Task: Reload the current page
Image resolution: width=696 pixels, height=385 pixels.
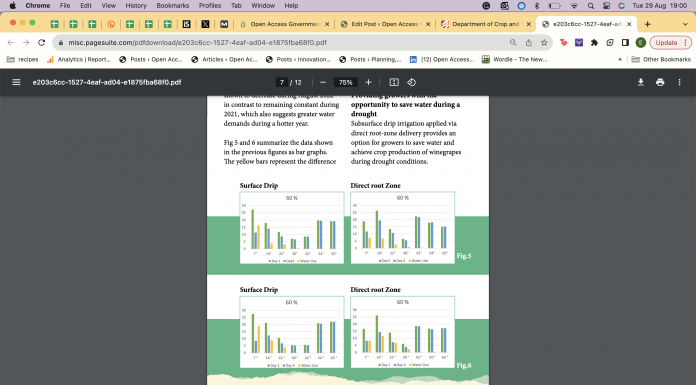Action: (x=42, y=43)
